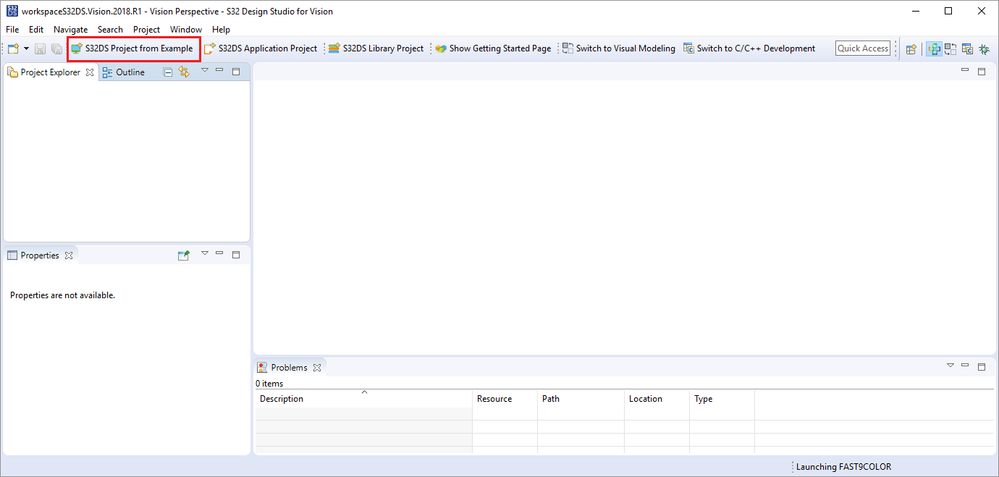Switch to Visual Modeling perspective
The height and width of the screenshot is (477, 999).
coord(619,48)
